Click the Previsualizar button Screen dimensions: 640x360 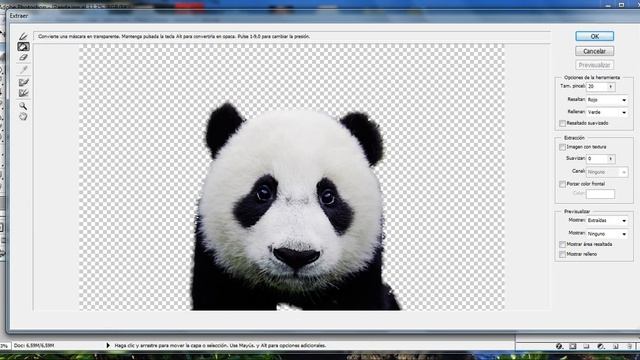click(595, 65)
